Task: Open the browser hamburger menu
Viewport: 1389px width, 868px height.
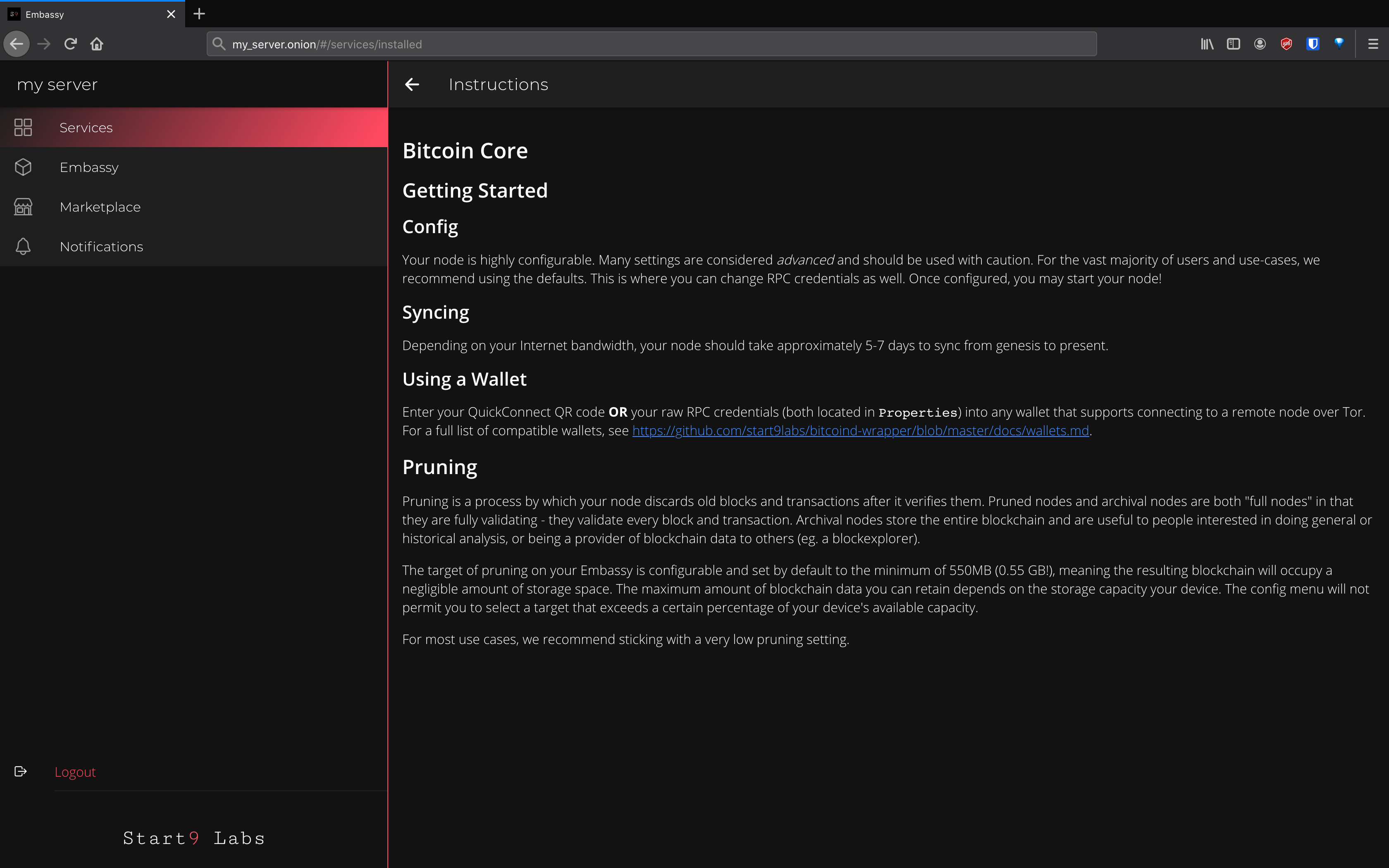Action: [1373, 44]
